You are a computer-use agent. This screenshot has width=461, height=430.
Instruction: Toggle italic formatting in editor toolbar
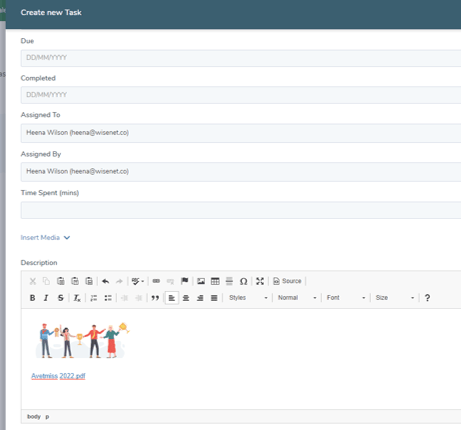tap(46, 298)
